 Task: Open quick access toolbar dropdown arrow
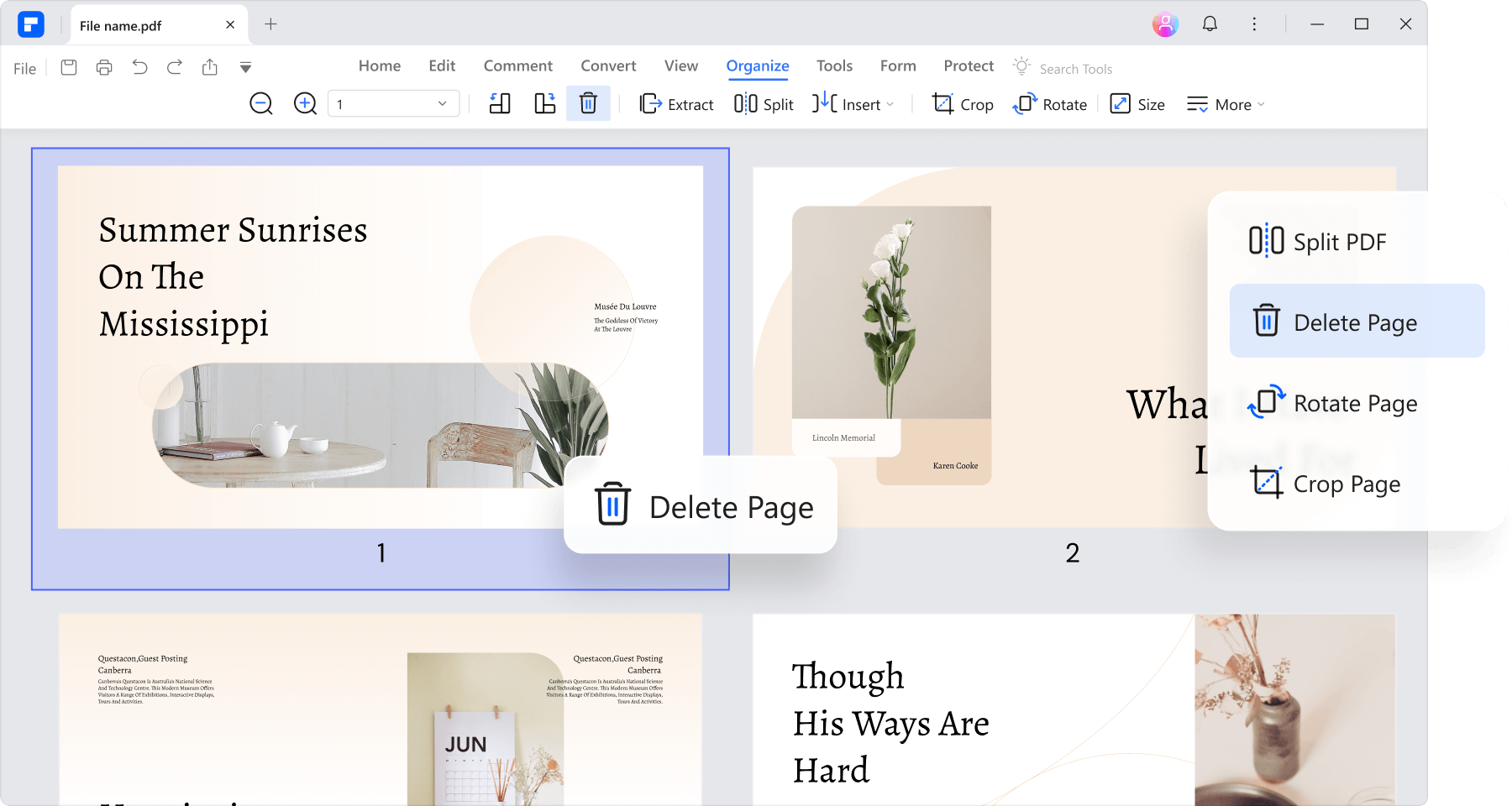point(245,67)
